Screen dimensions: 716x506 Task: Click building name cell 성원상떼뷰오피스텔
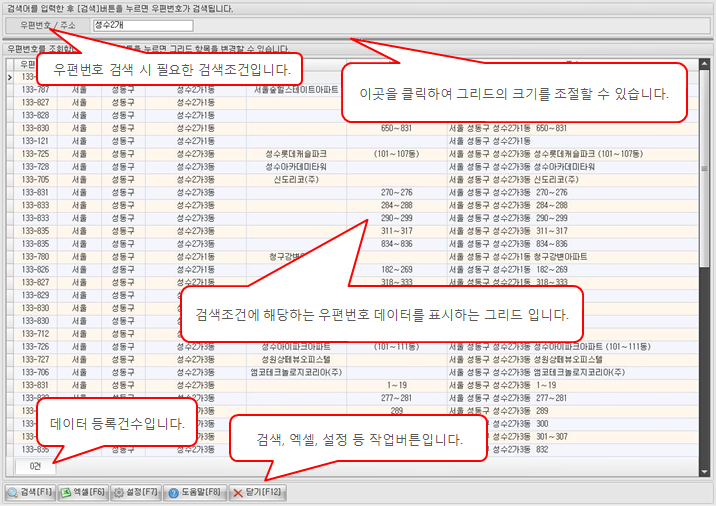click(296, 359)
